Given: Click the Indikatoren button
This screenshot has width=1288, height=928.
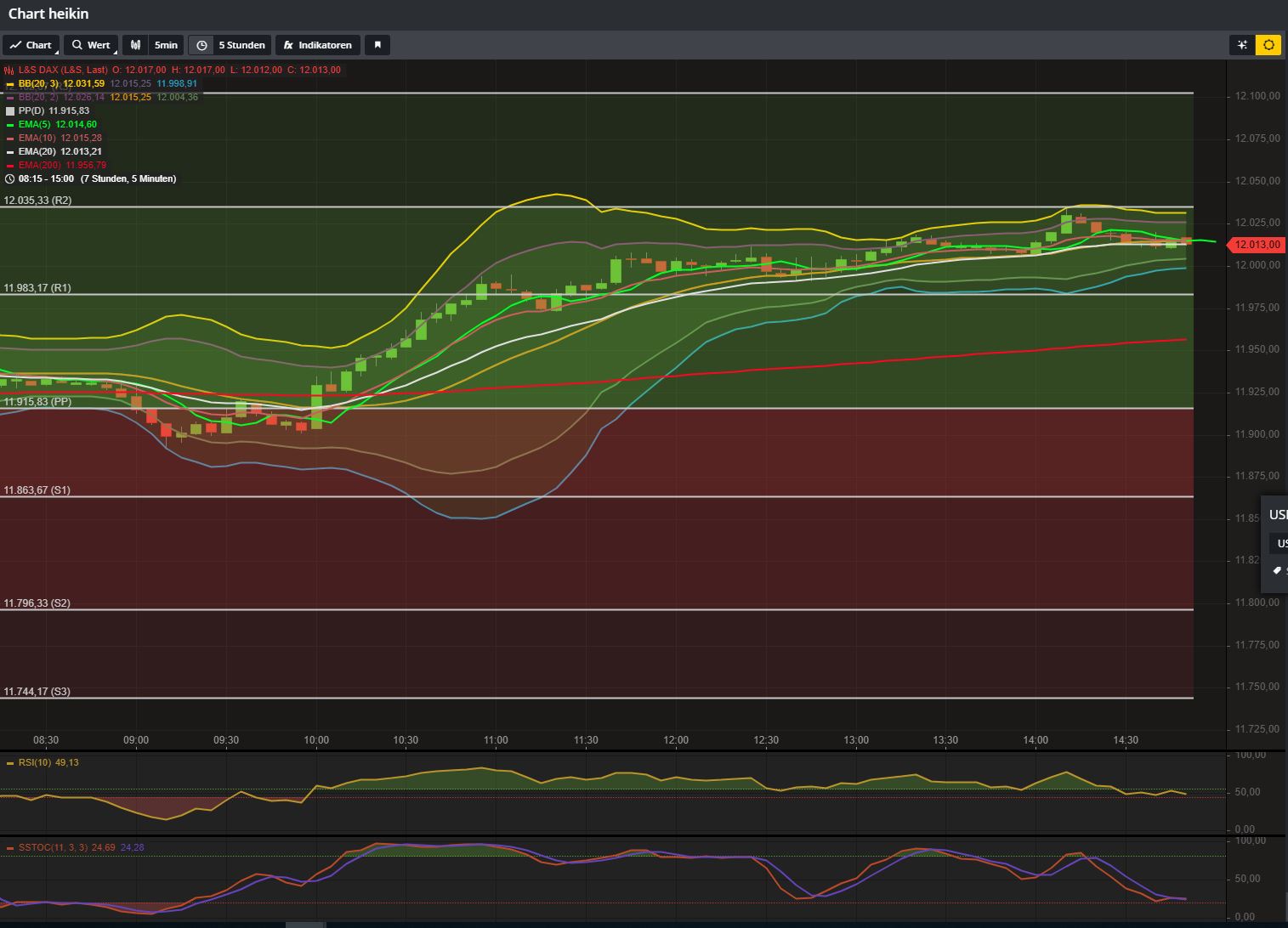Looking at the screenshot, I should click(x=324, y=45).
